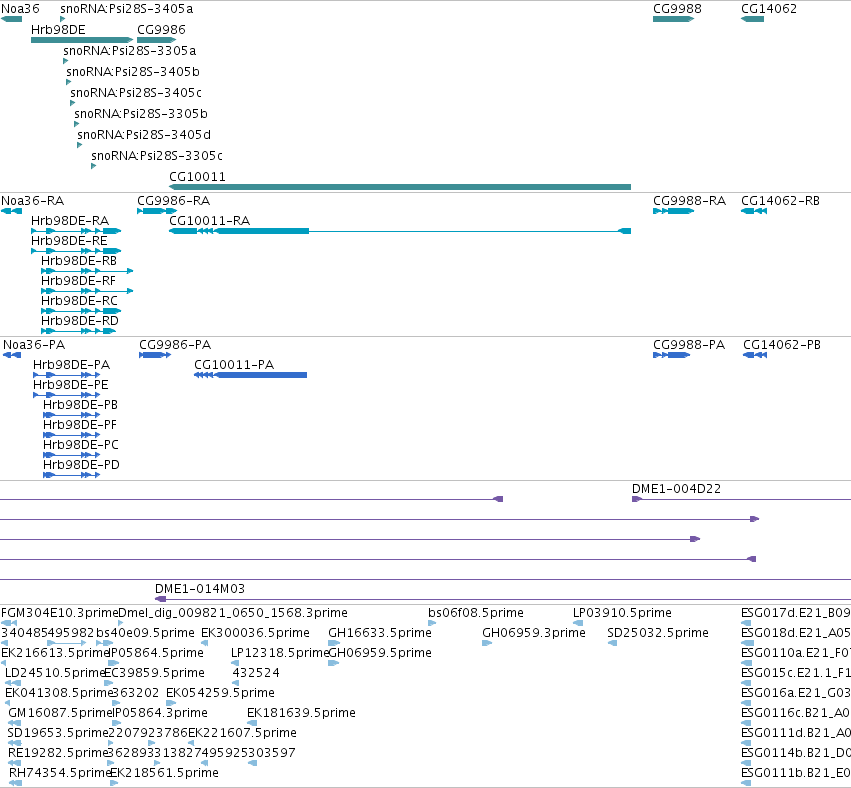This screenshot has height=788, width=851.
Task: Select the CG9986-RA transcript glyph
Action: pyautogui.click(x=157, y=211)
